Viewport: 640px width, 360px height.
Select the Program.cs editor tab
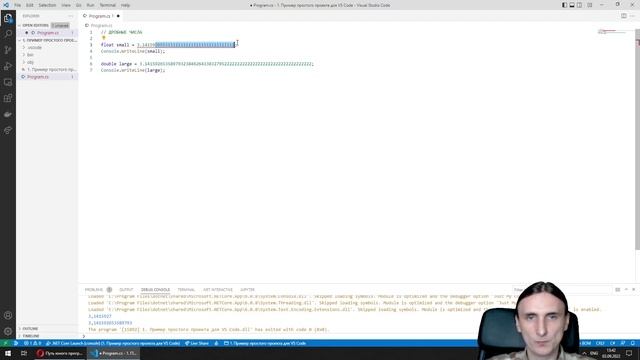102,16
